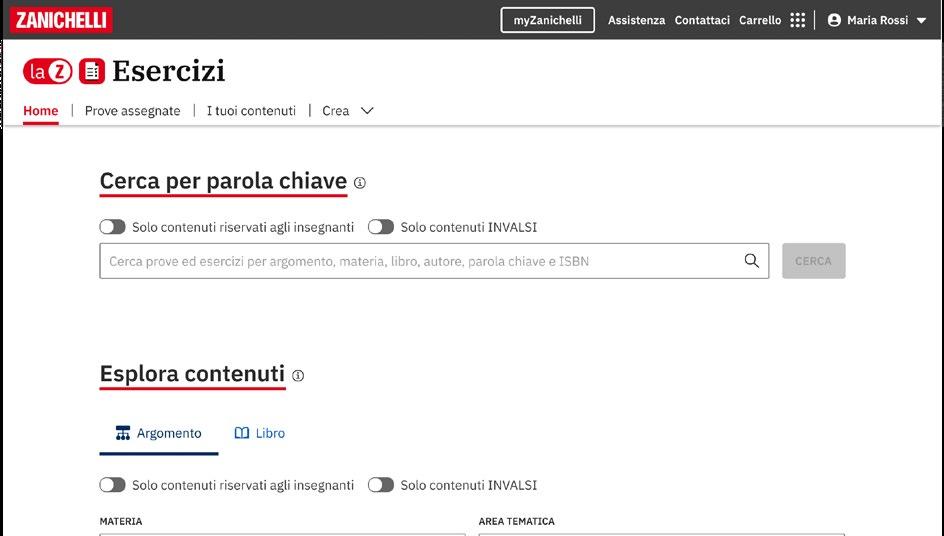Click the laZ red logo badge
944x536 pixels.
tap(48, 71)
